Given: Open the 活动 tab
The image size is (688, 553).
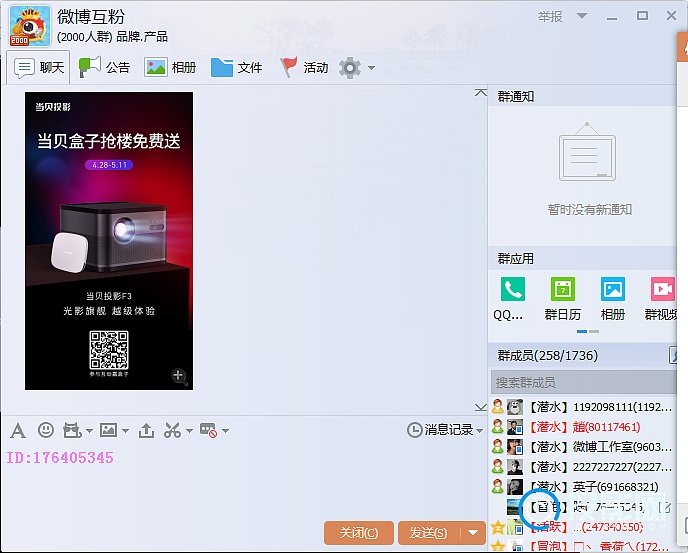Looking at the screenshot, I should pos(304,67).
